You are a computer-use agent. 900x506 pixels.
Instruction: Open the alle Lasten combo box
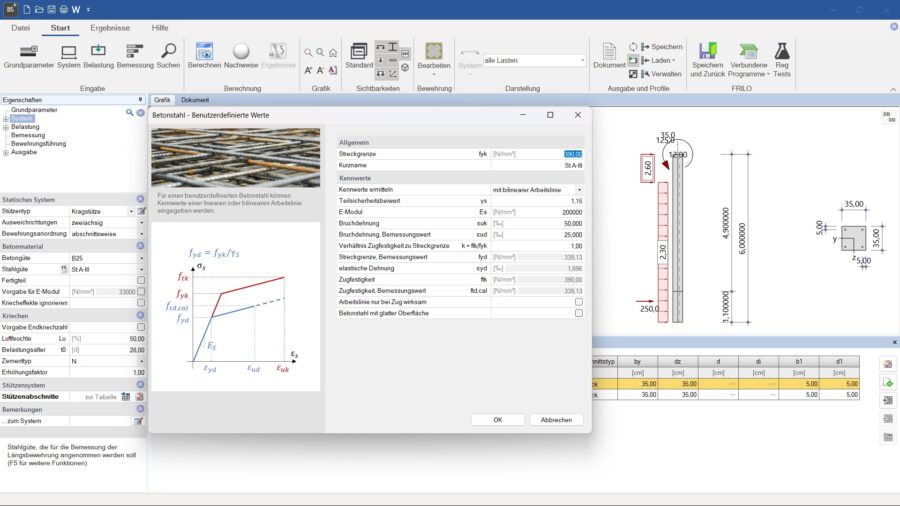click(534, 61)
